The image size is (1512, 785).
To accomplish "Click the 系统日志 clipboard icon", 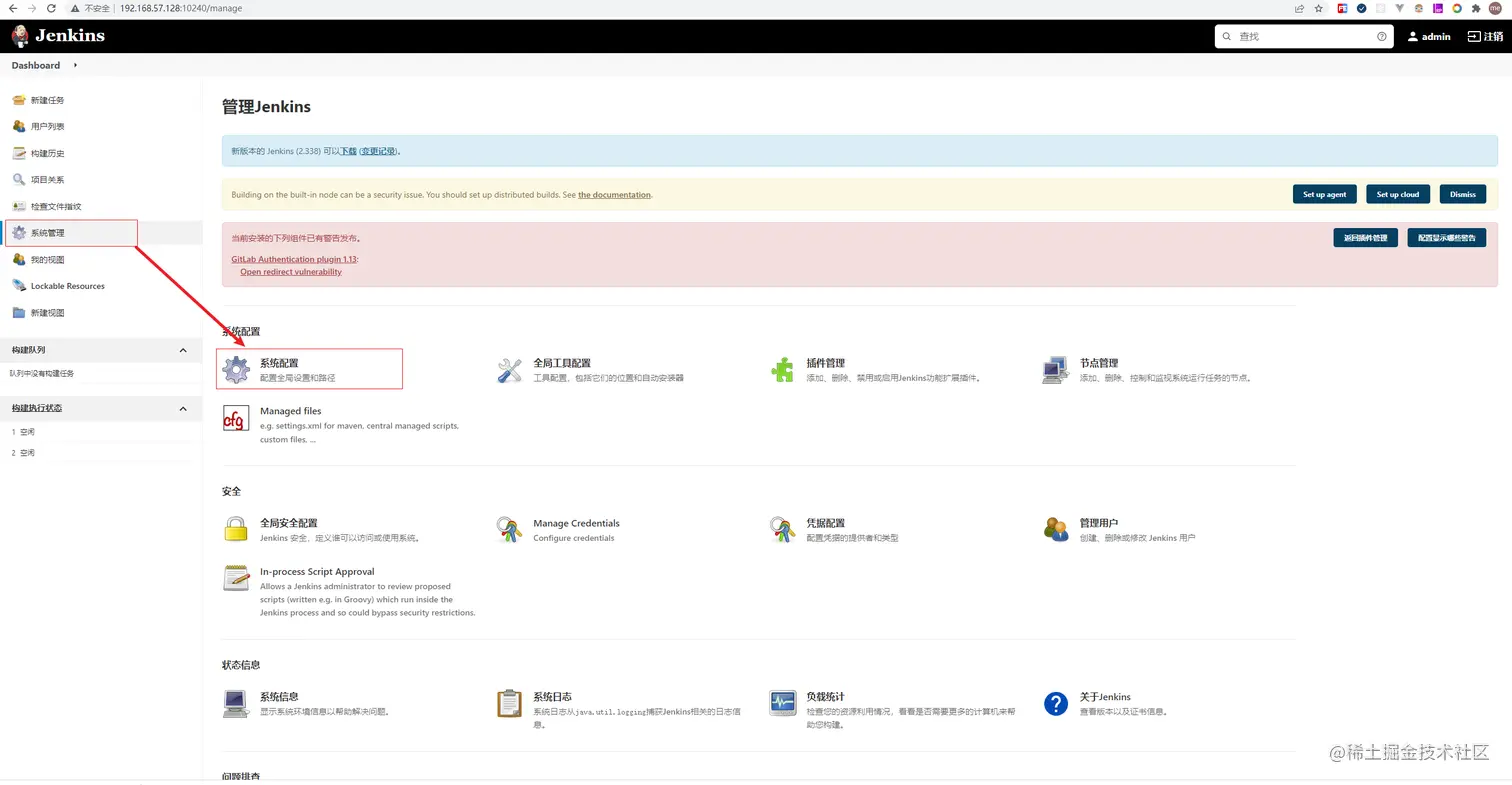I will (x=509, y=703).
